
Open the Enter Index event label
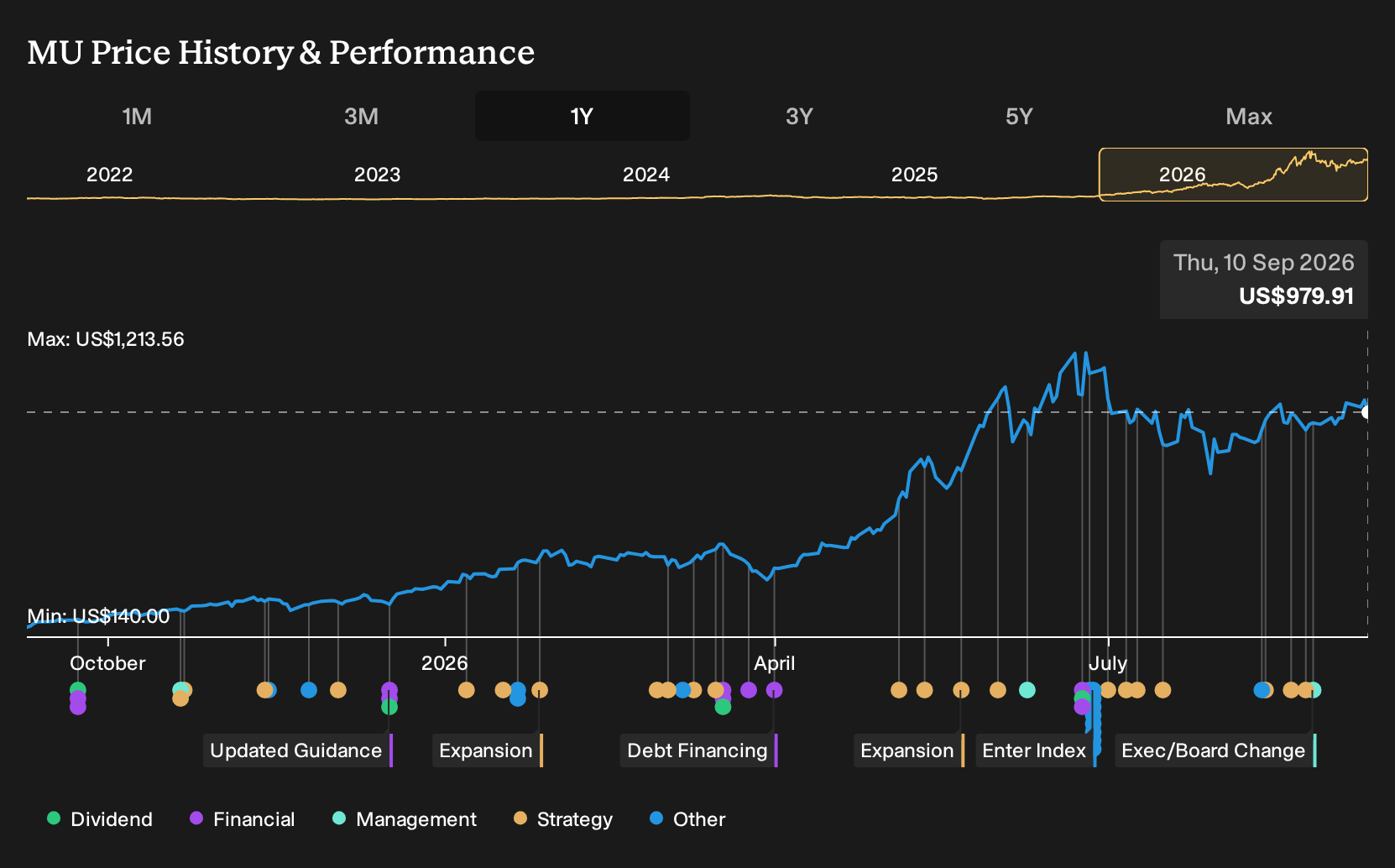coord(1037,750)
